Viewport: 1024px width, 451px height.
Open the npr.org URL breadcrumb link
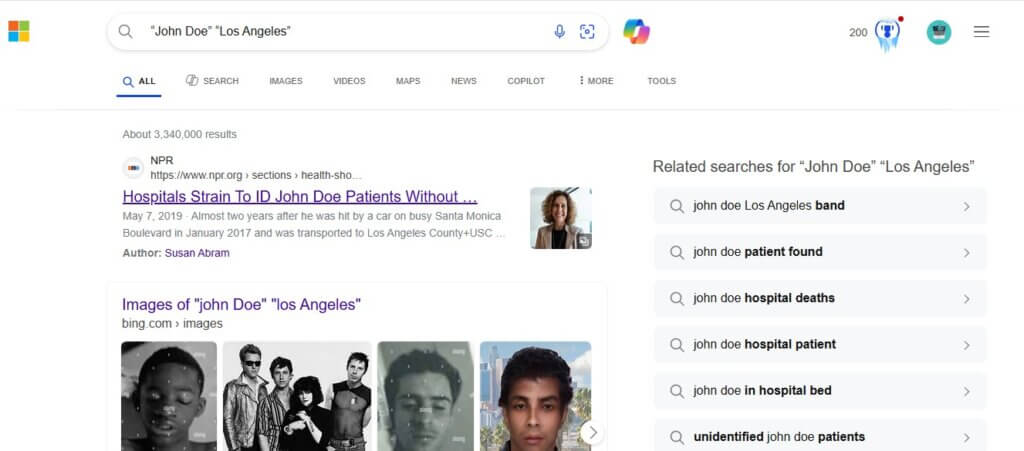[255, 175]
